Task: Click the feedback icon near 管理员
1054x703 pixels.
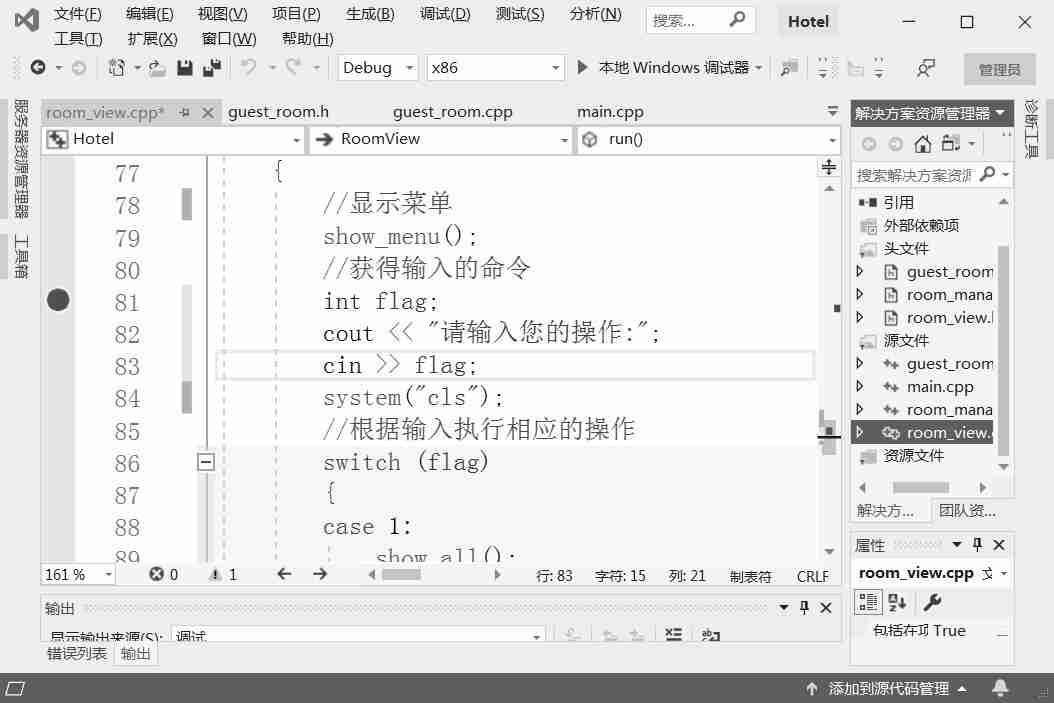Action: pyautogui.click(x=926, y=68)
